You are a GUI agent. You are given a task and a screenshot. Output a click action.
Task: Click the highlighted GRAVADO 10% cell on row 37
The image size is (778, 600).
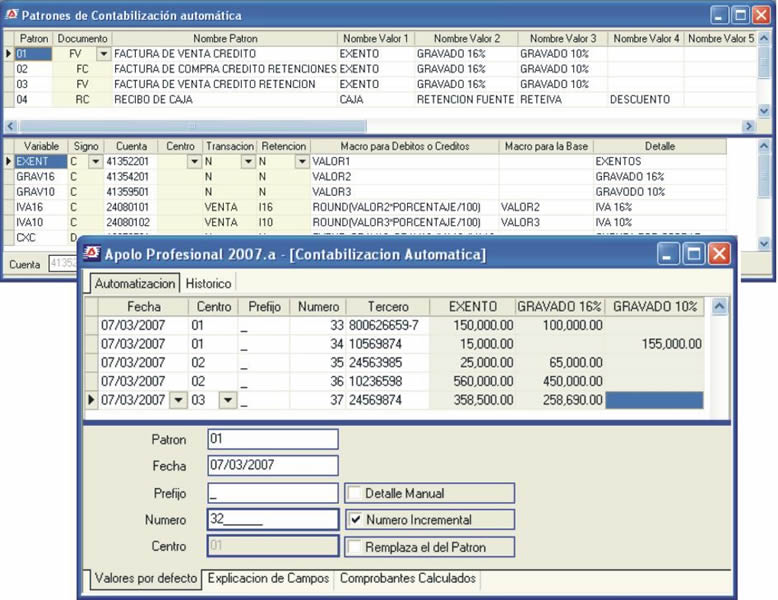[654, 400]
